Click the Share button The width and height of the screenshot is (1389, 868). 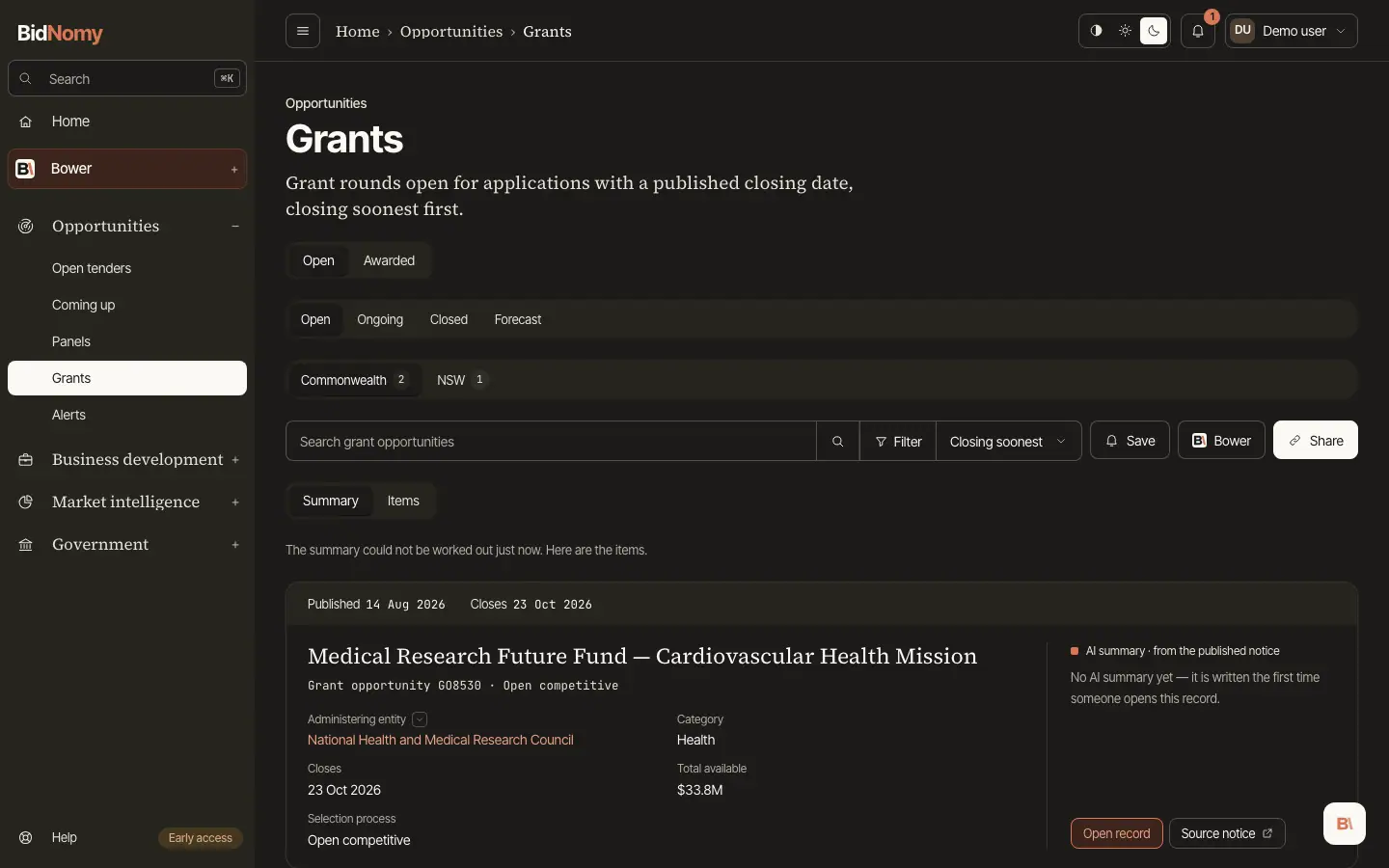[1316, 440]
